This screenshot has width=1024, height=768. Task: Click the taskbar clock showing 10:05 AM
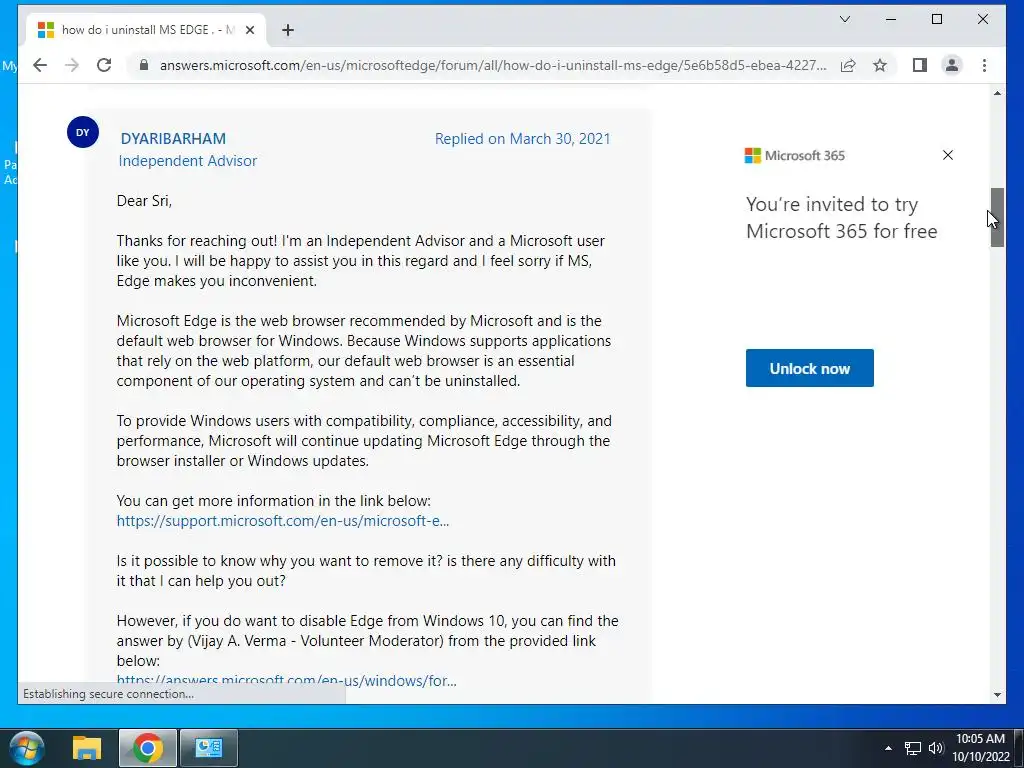tap(980, 748)
